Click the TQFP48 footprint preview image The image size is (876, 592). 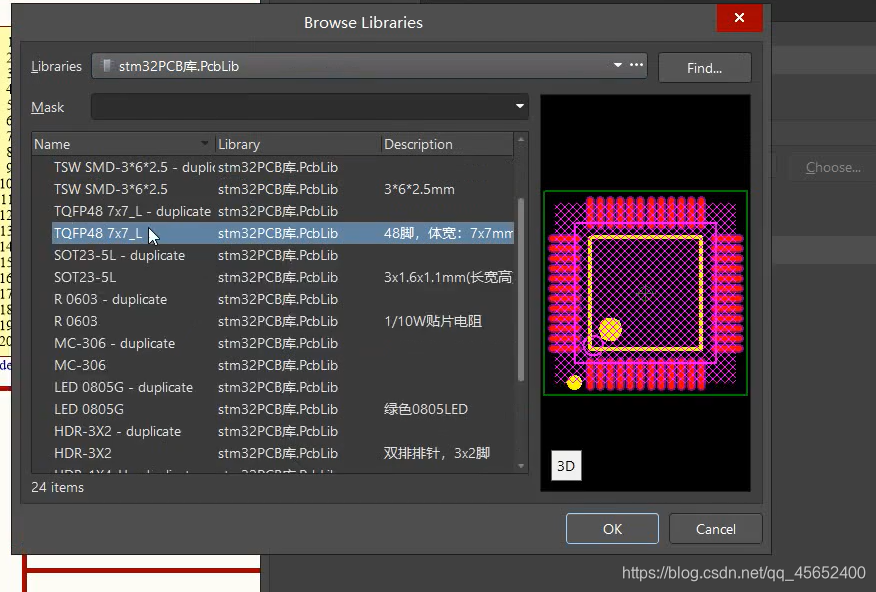pos(645,292)
